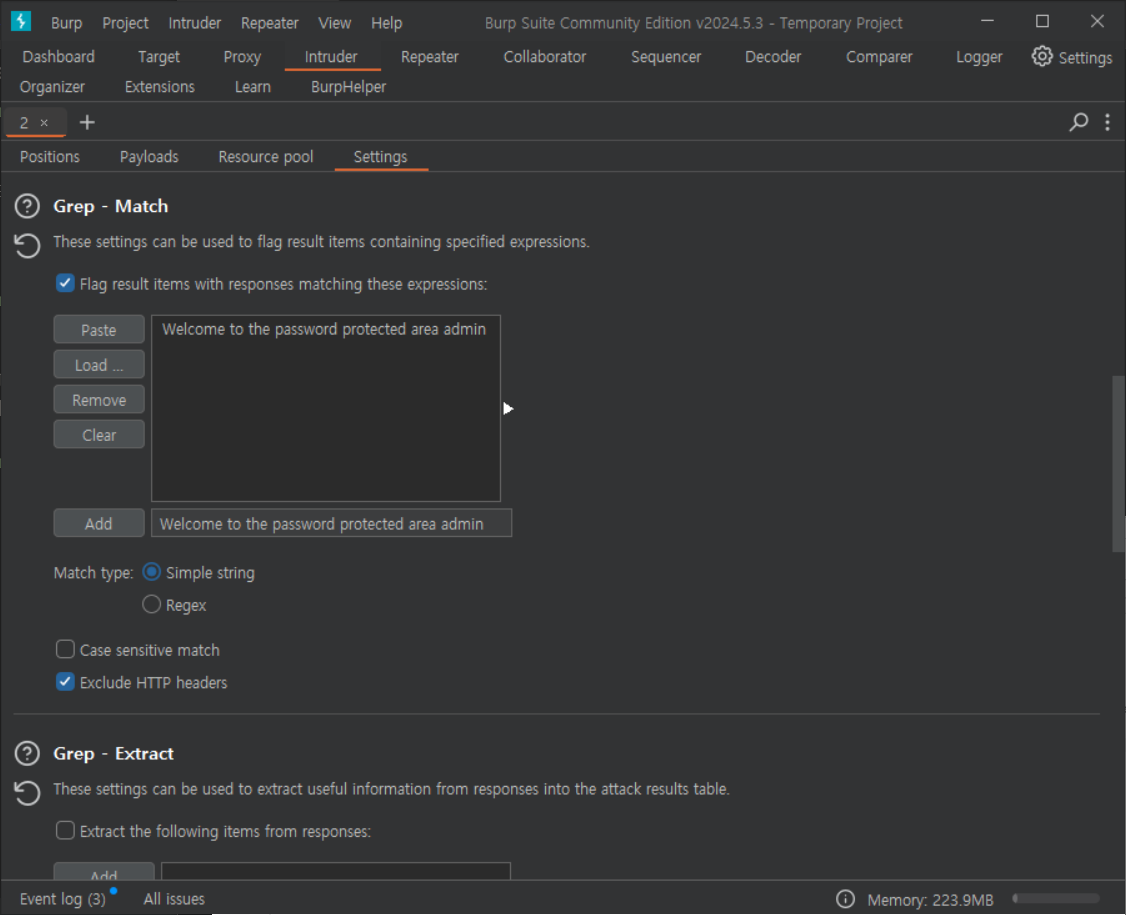Viewport: 1126px width, 915px height.
Task: Reset Grep - Extract settings with restore icon
Action: tap(27, 793)
